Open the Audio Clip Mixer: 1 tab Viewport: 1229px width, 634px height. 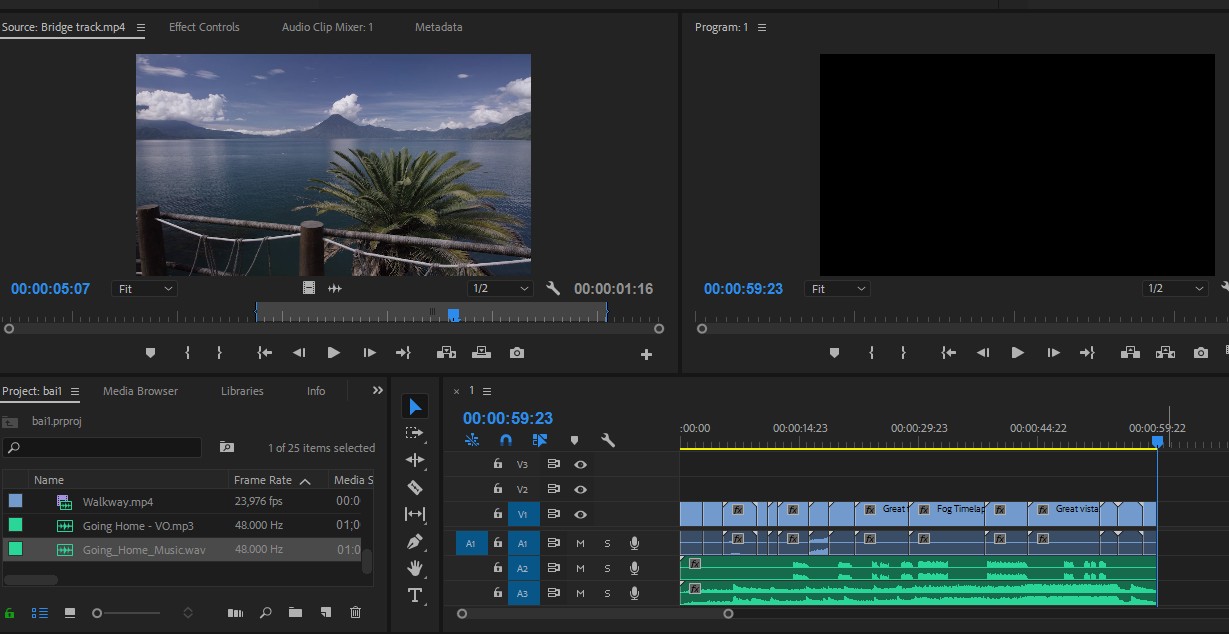327,27
